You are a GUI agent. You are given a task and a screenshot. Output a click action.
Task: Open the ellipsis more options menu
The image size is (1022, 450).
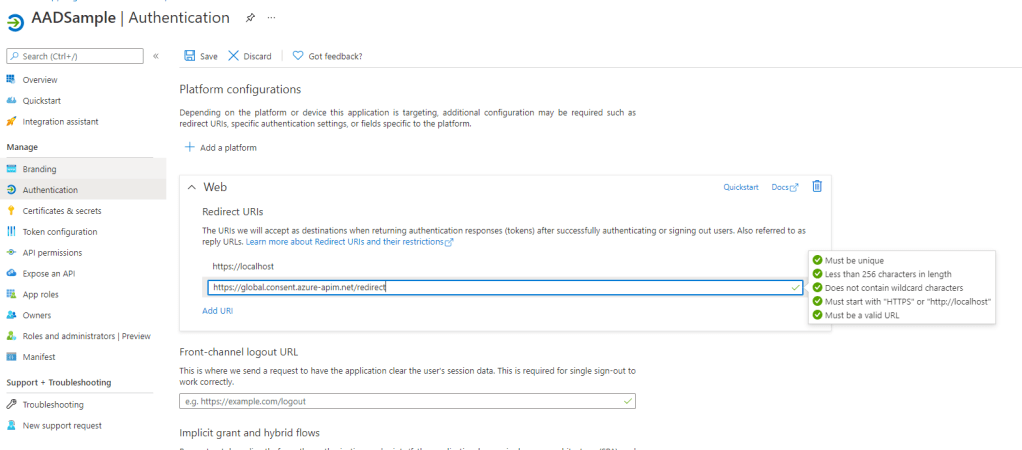click(x=272, y=18)
